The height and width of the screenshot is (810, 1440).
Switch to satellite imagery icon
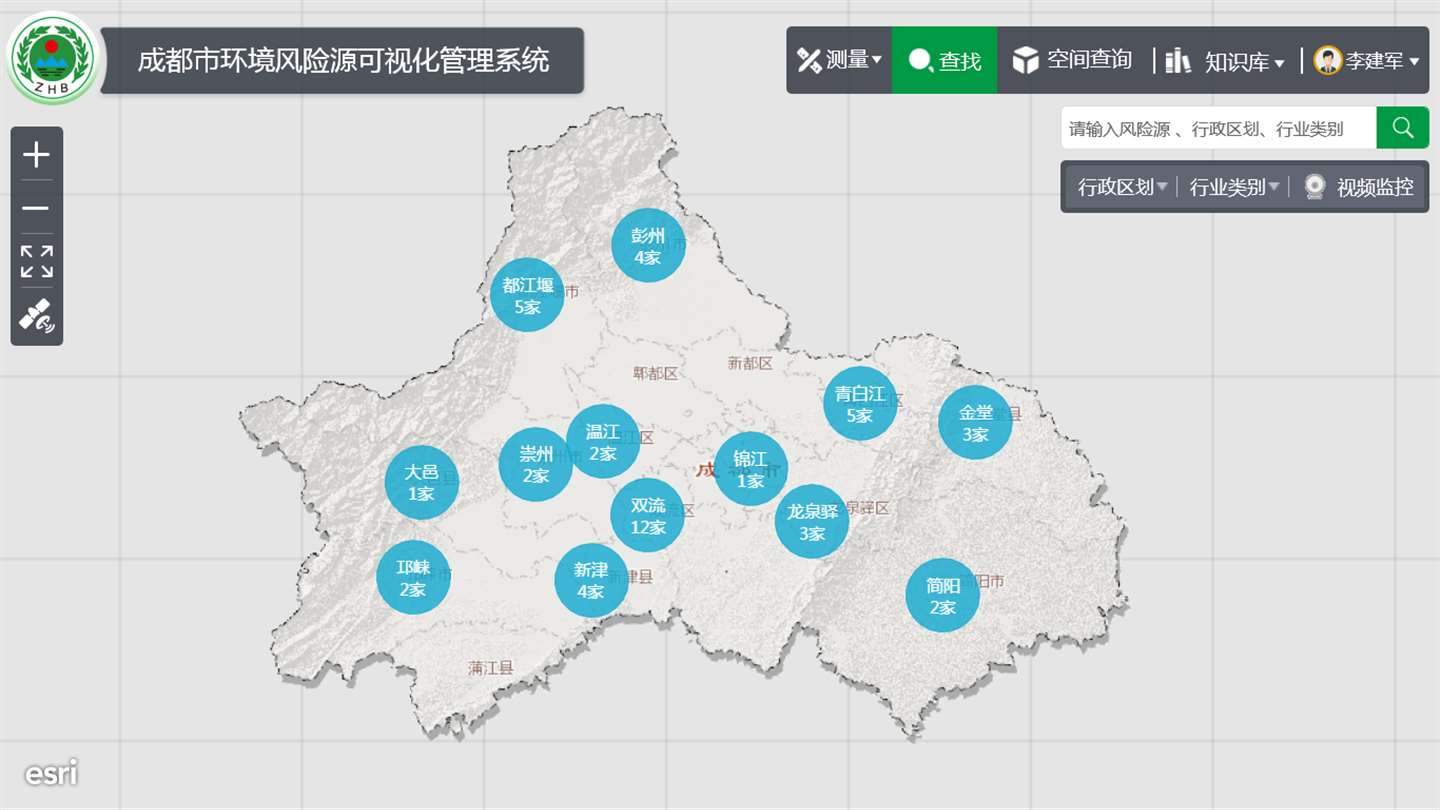point(37,316)
